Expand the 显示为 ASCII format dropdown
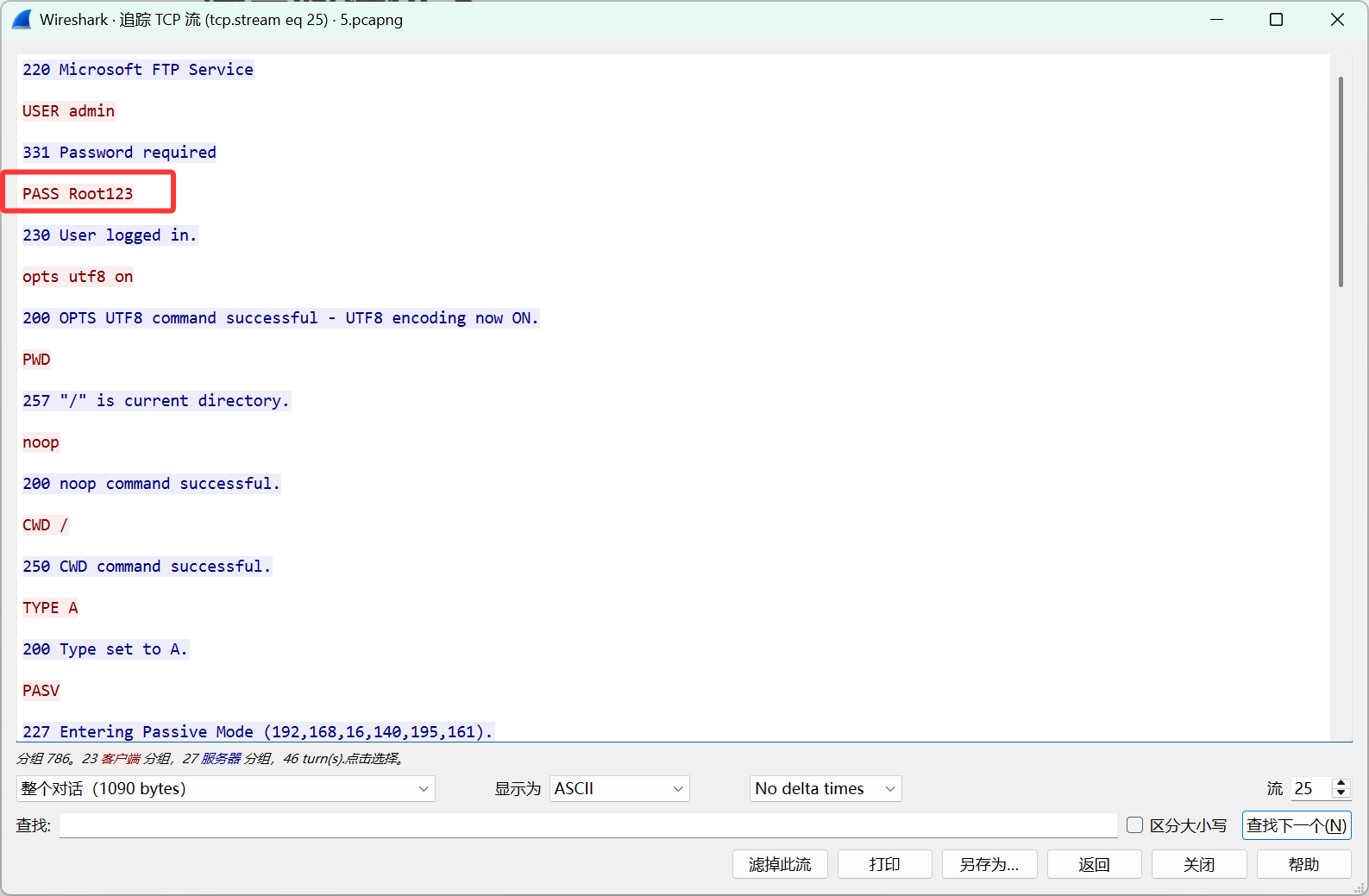This screenshot has height=896, width=1369. [619, 788]
